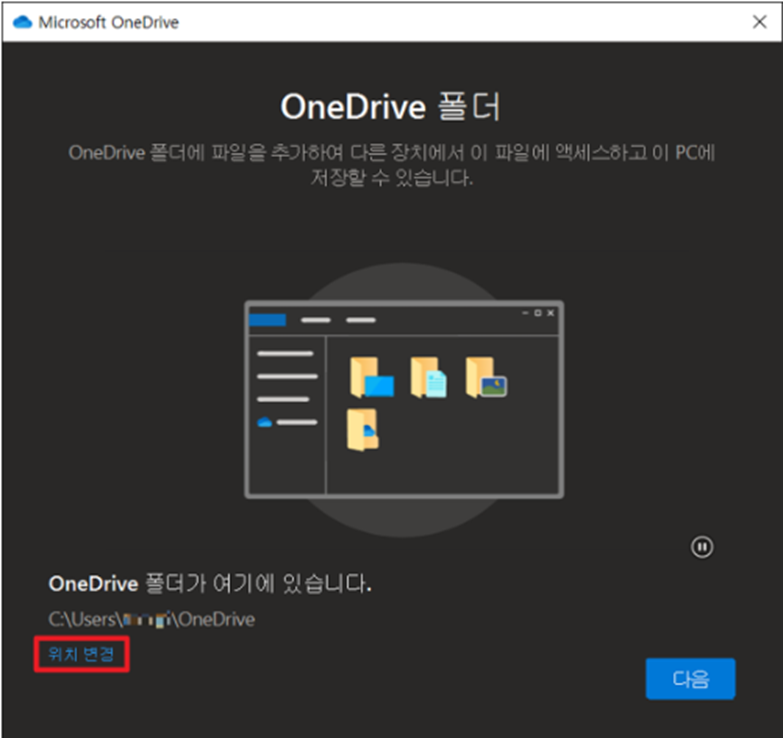The height and width of the screenshot is (738, 783).
Task: Click the "Microsoft OneDrive" title bar text
Action: coord(108,22)
